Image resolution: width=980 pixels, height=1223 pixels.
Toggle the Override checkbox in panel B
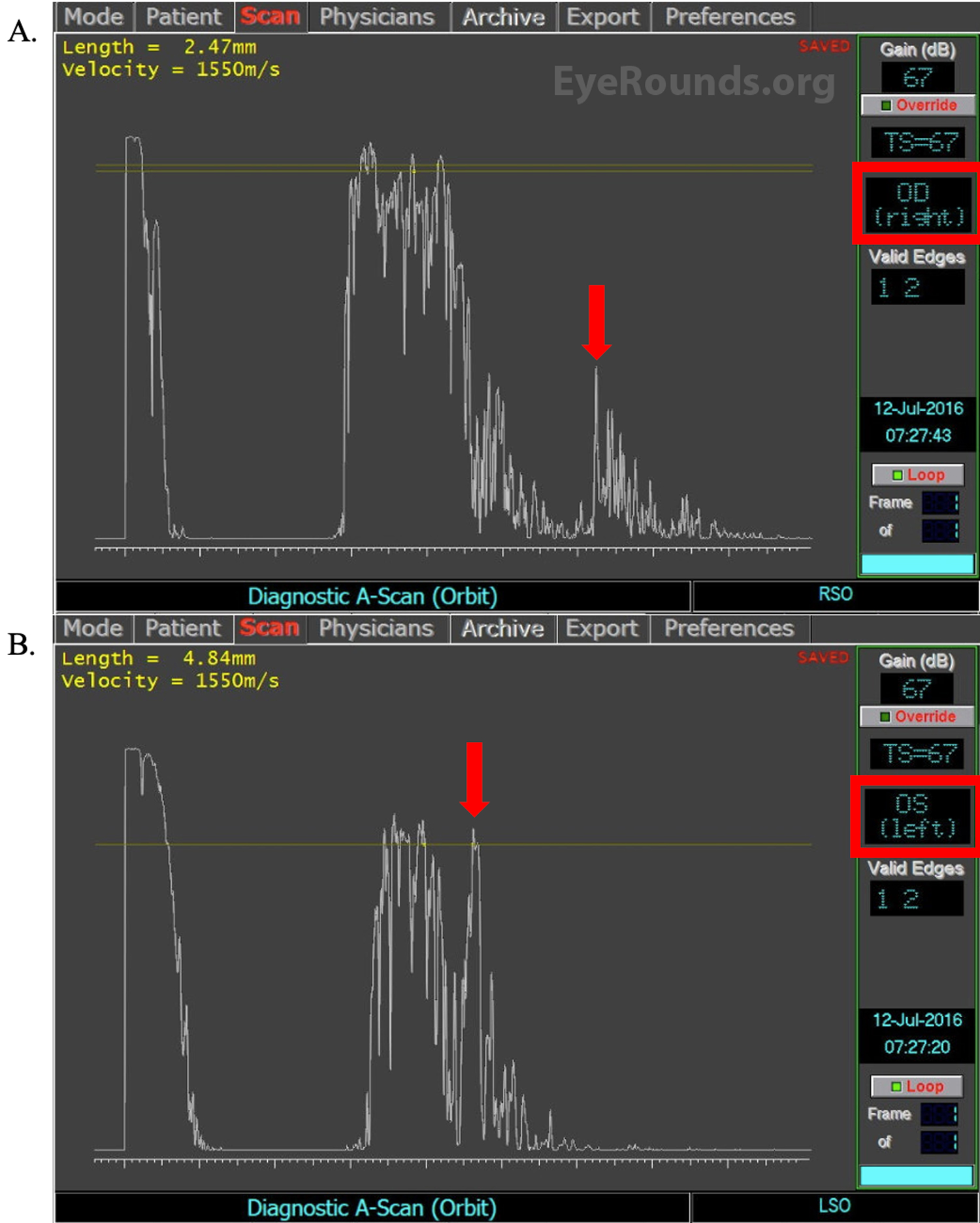pyautogui.click(x=885, y=717)
